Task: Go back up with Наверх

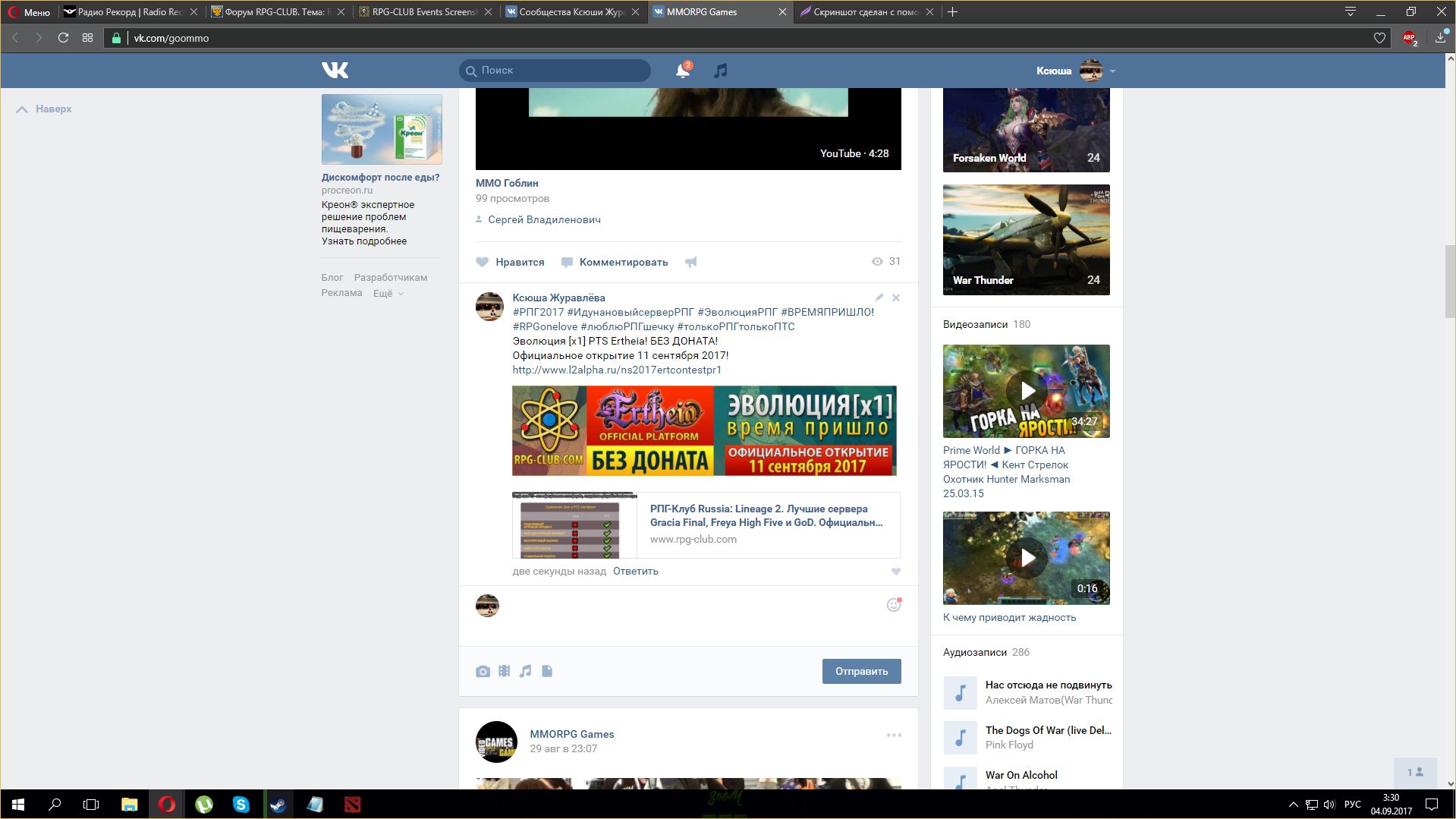Action: click(44, 109)
